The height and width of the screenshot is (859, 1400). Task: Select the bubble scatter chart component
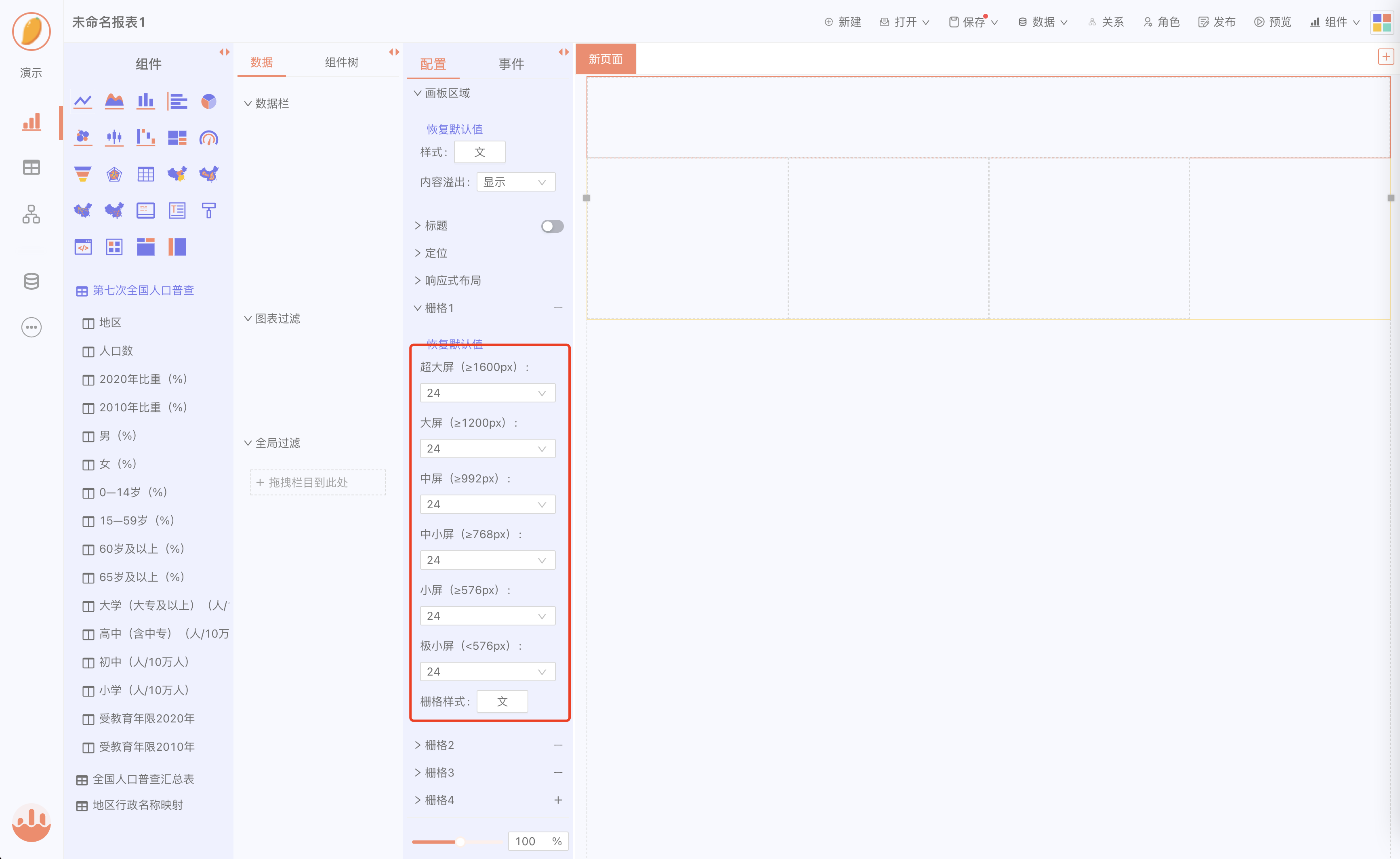point(83,137)
